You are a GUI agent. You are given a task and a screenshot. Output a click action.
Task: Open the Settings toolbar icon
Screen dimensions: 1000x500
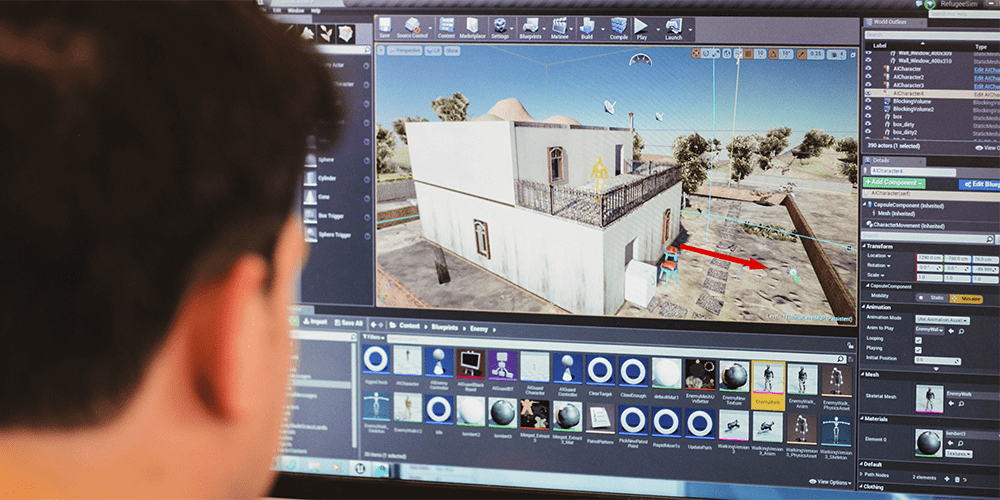[501, 28]
